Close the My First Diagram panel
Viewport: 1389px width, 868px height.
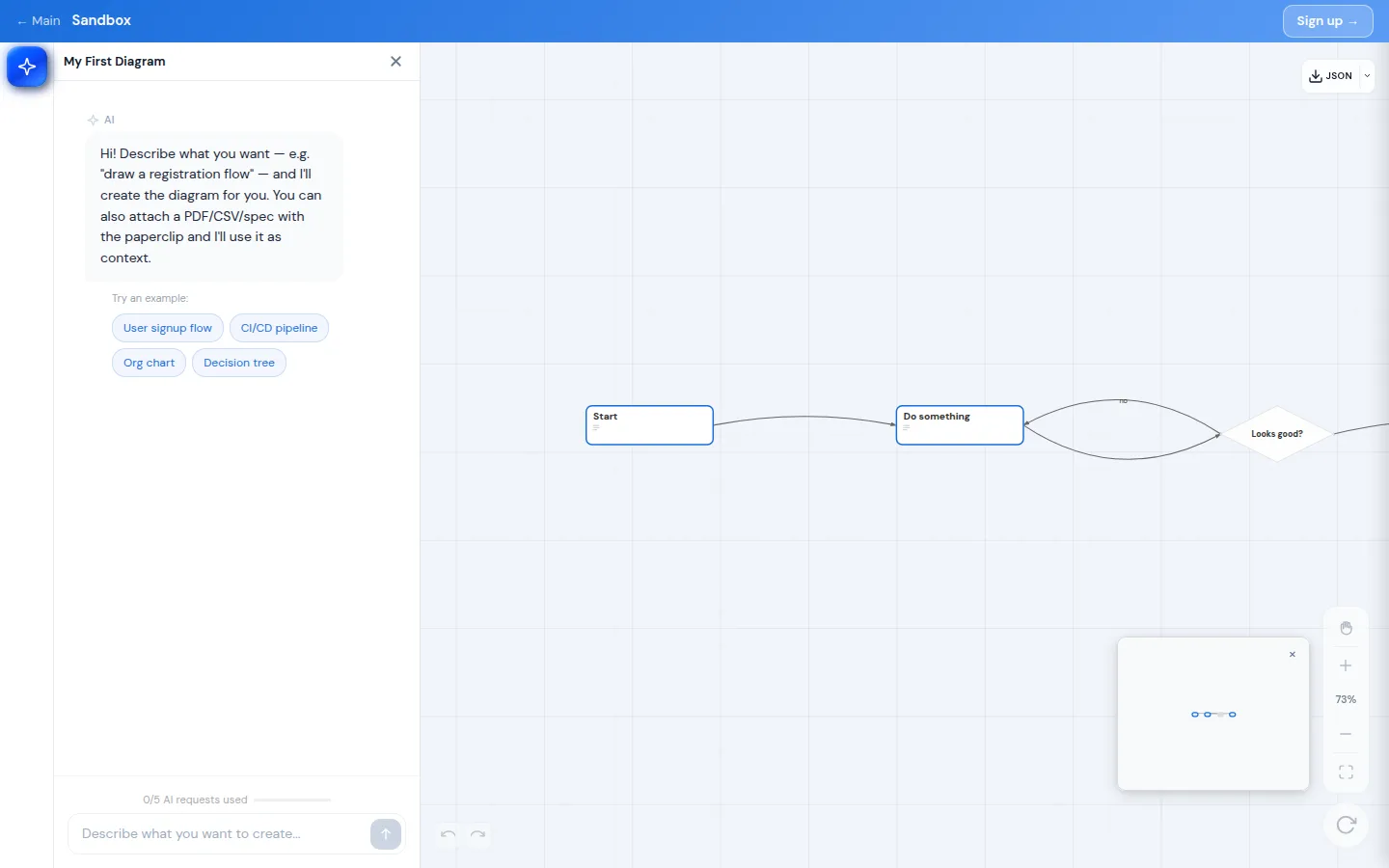tap(395, 61)
